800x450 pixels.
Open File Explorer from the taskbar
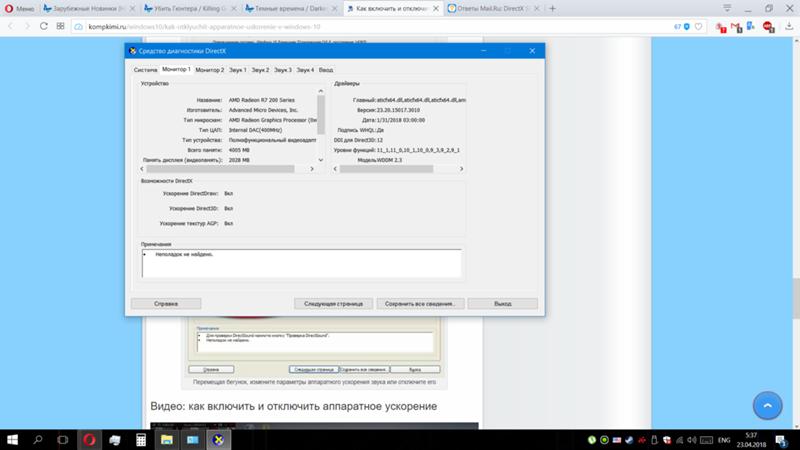pyautogui.click(x=167, y=440)
